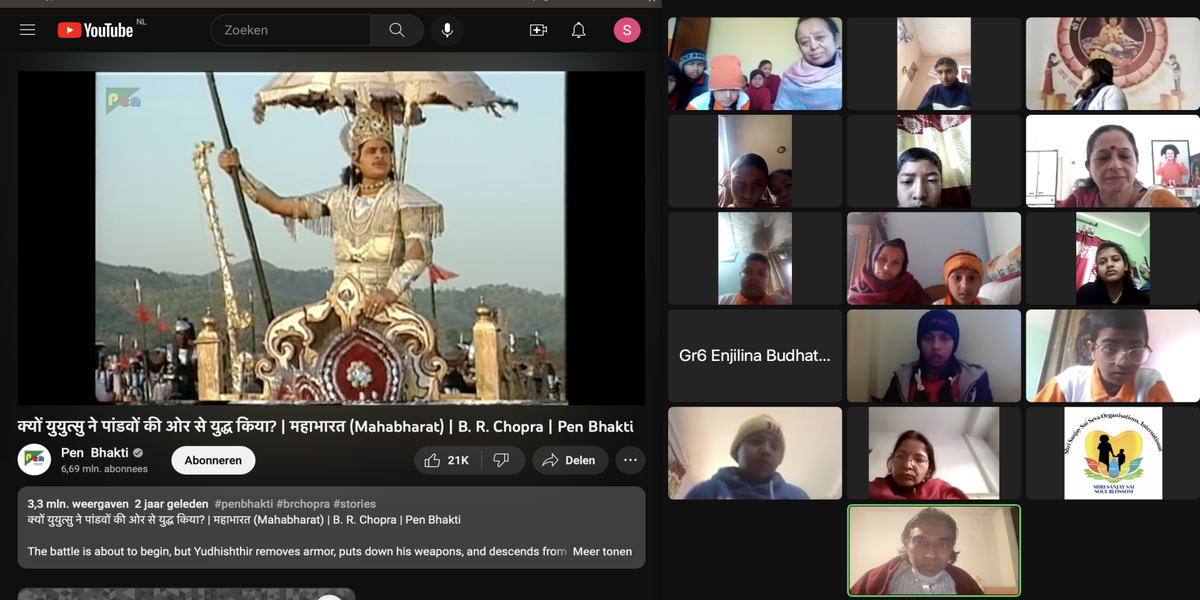
Task: Dislike the video with thumbs down
Action: (502, 460)
